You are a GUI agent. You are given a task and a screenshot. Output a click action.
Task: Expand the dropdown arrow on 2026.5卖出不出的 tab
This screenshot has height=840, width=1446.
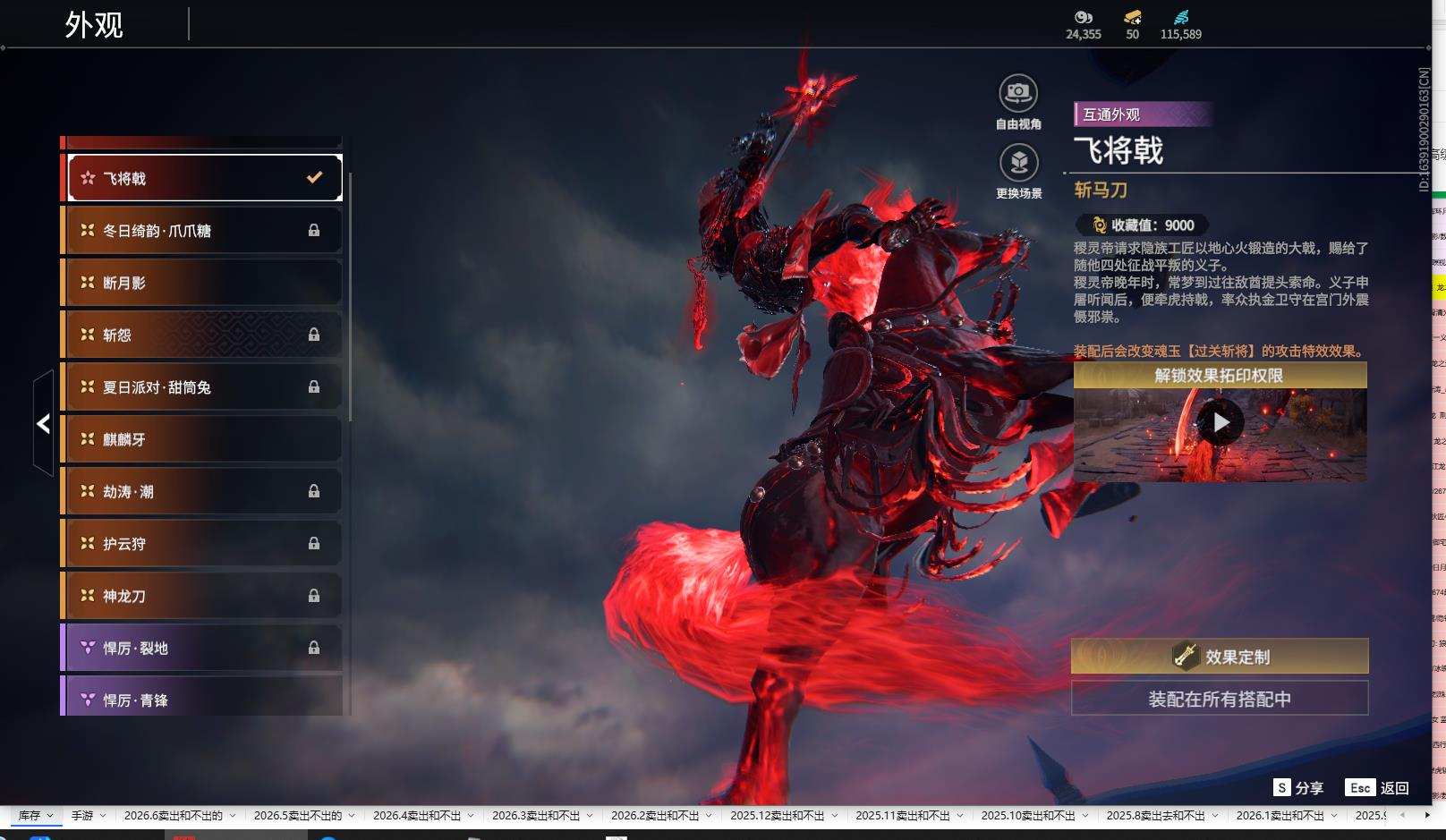tap(352, 816)
